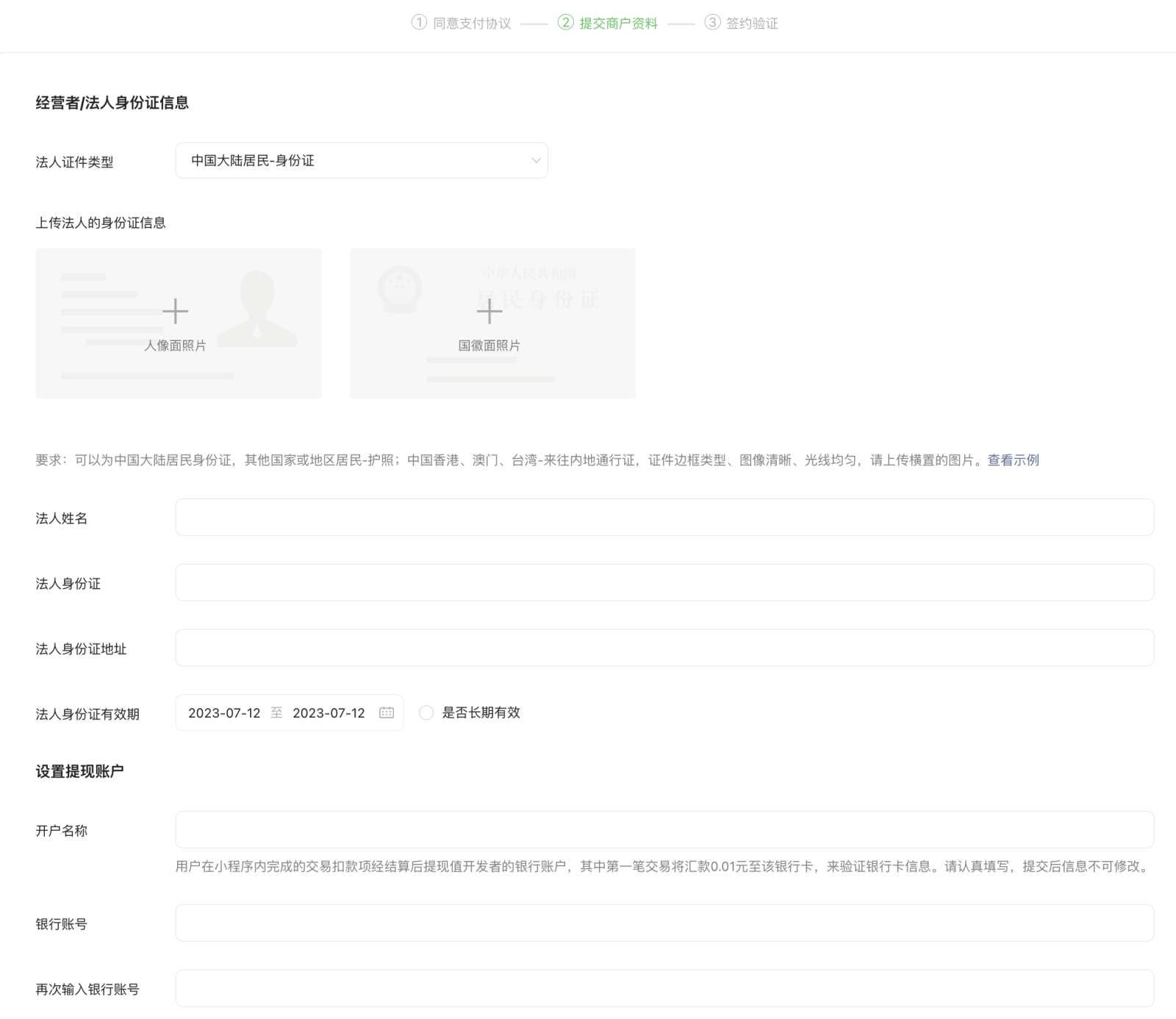The width and height of the screenshot is (1176, 1019).
Task: Open the 查看示例 link
Action: (1013, 460)
